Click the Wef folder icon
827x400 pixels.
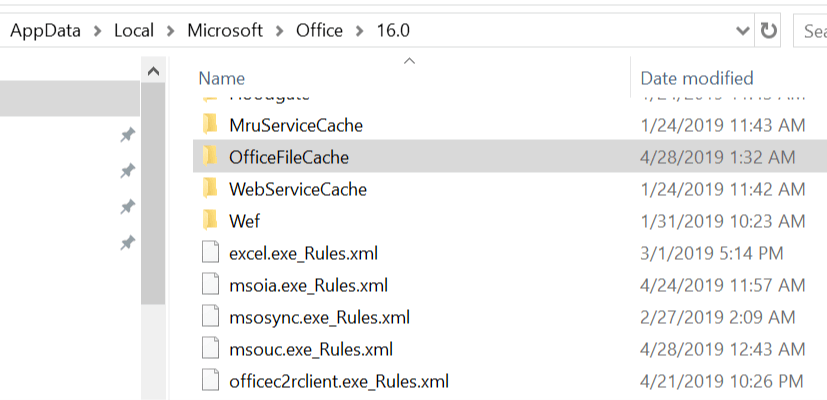tap(210, 221)
